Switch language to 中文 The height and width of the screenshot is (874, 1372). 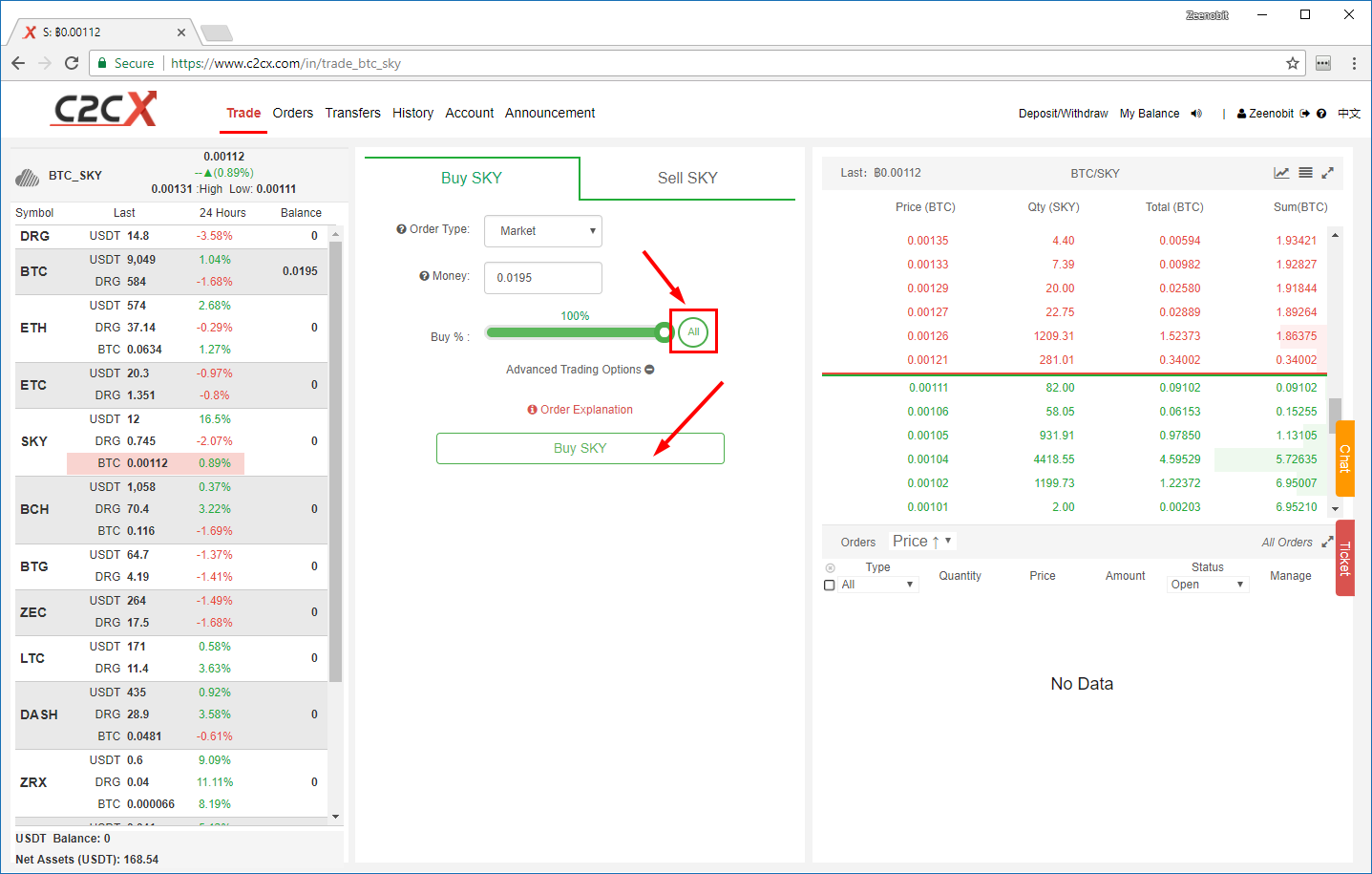(1349, 114)
